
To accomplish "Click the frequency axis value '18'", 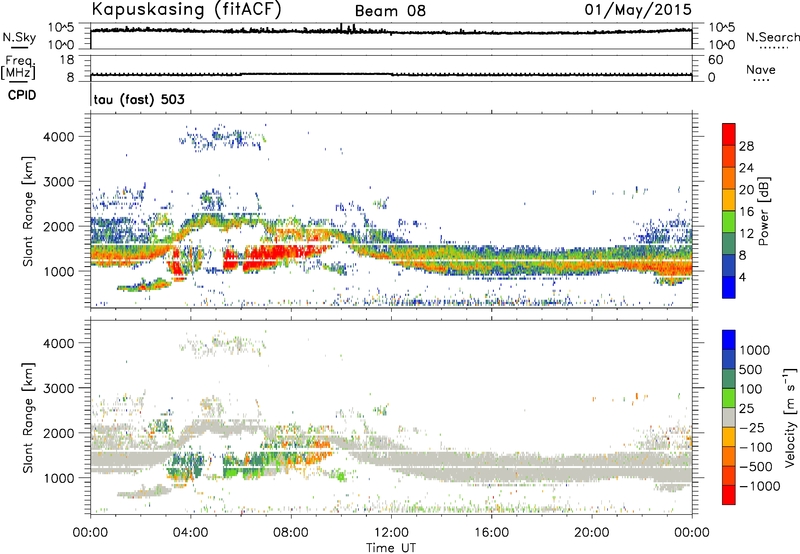I will 67,60.
